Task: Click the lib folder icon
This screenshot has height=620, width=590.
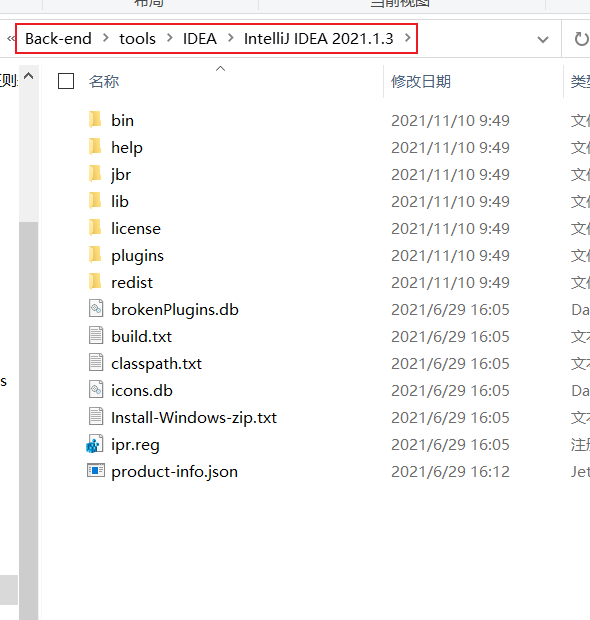Action: [95, 201]
